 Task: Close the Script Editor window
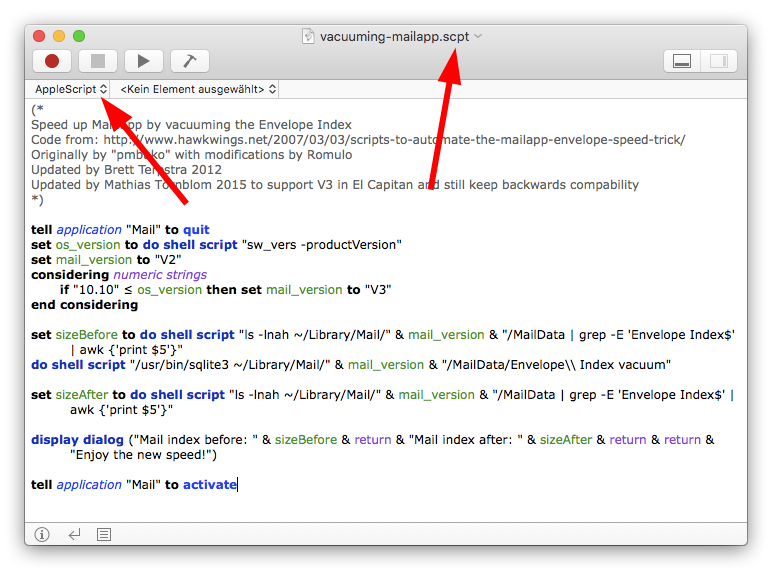[x=40, y=37]
